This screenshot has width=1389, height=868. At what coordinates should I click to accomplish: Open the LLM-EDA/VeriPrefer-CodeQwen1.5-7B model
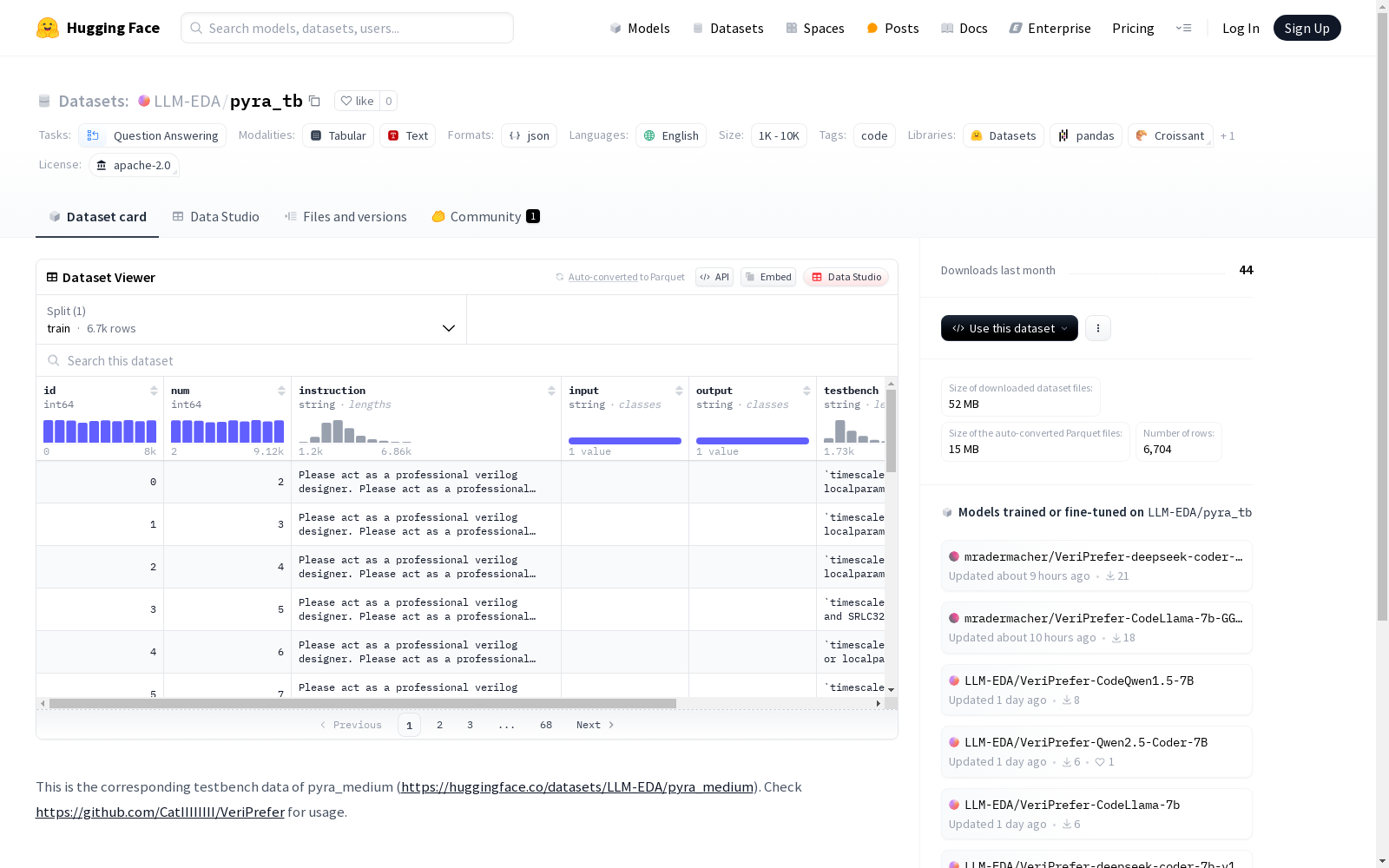tap(1096, 689)
